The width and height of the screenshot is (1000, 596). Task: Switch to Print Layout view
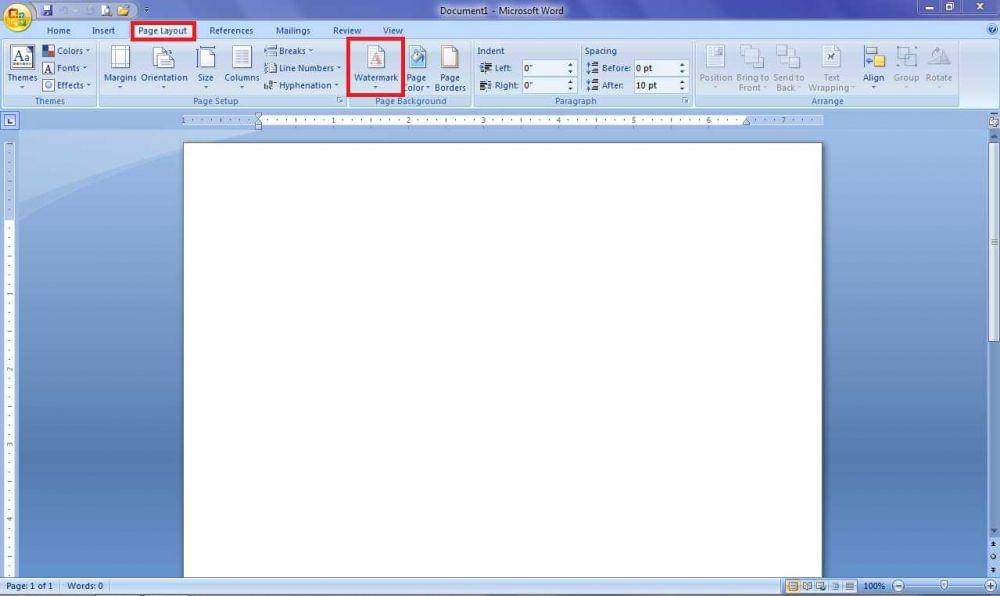793,586
